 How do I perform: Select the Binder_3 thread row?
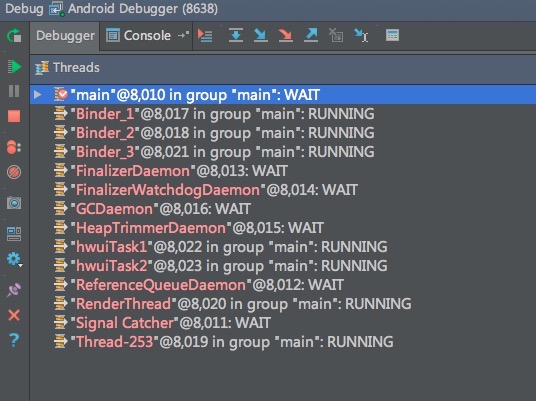[283, 152]
